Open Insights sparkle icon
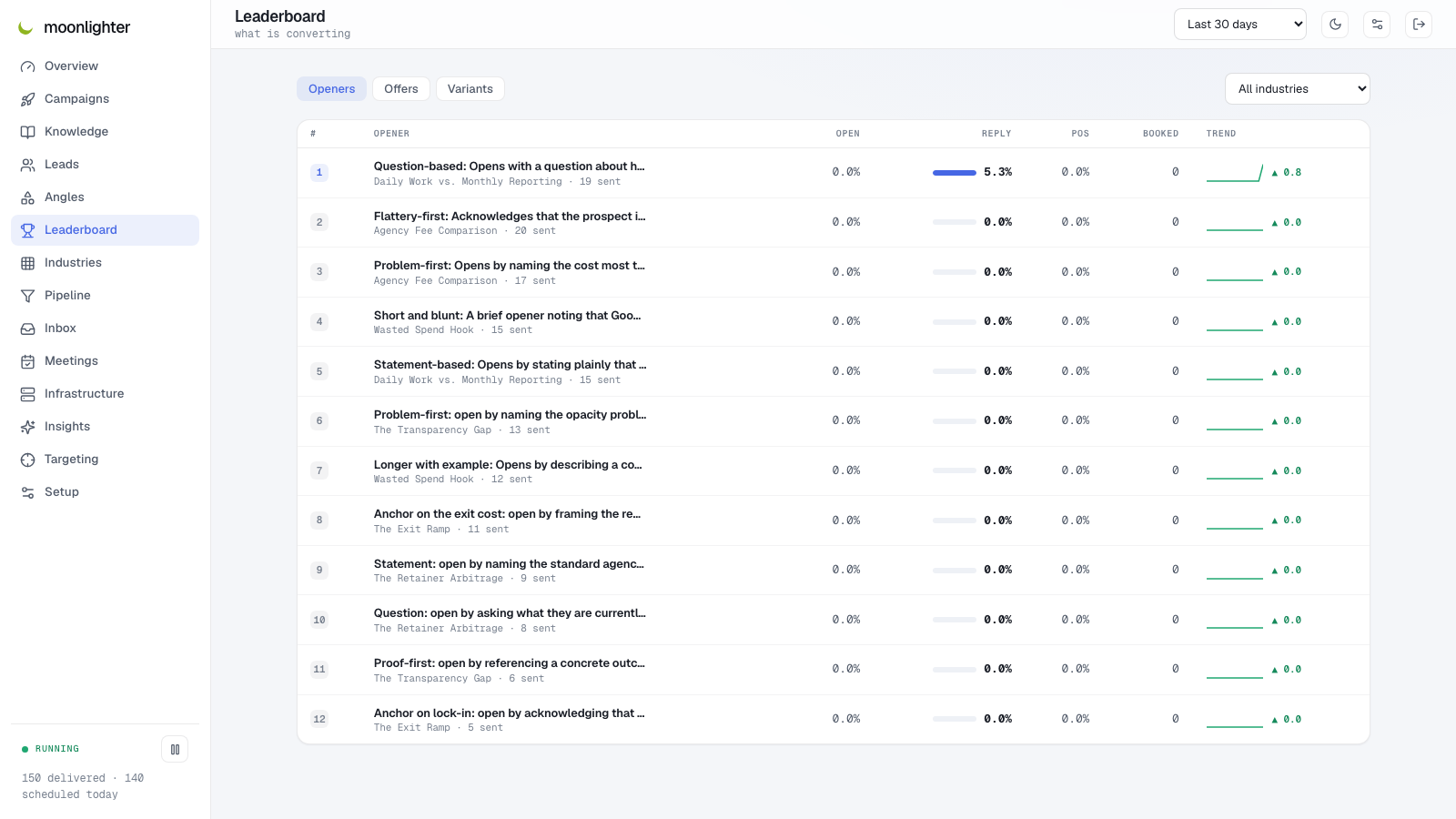Viewport: 1456px width, 819px height. point(28,427)
